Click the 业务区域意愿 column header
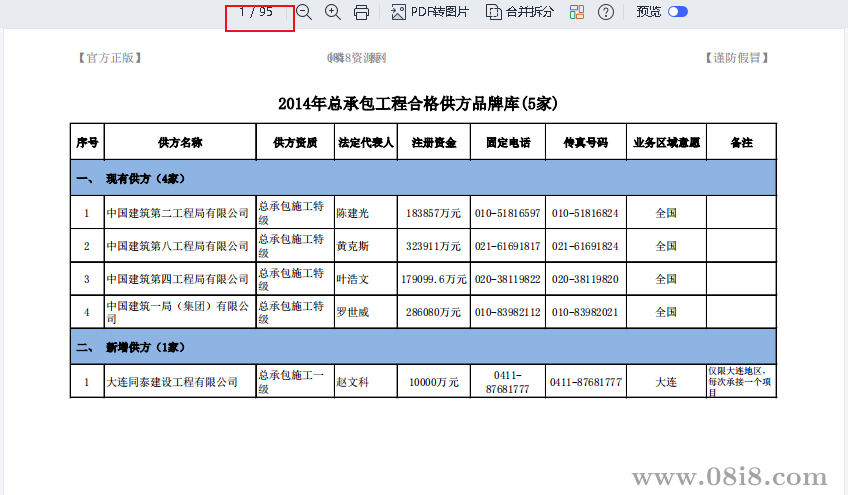Image resolution: width=848 pixels, height=495 pixels. pyautogui.click(x=666, y=142)
